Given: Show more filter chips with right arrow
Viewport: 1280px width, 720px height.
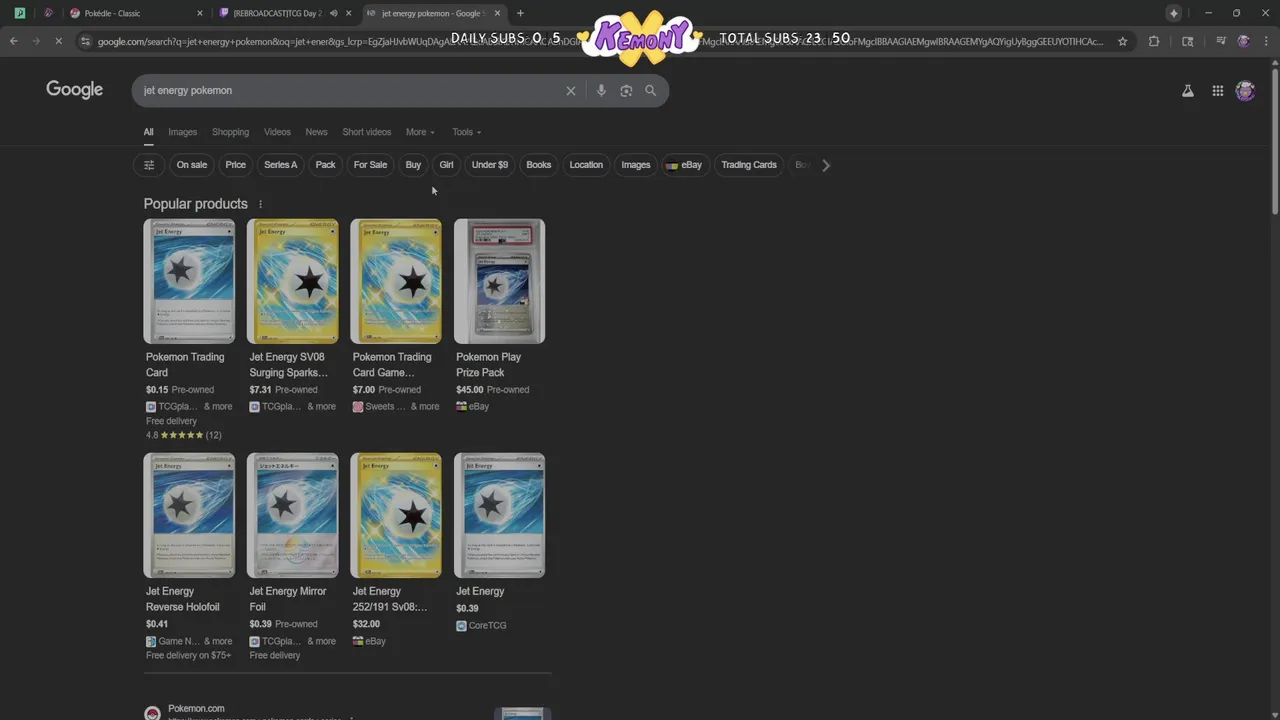Looking at the screenshot, I should (x=826, y=165).
